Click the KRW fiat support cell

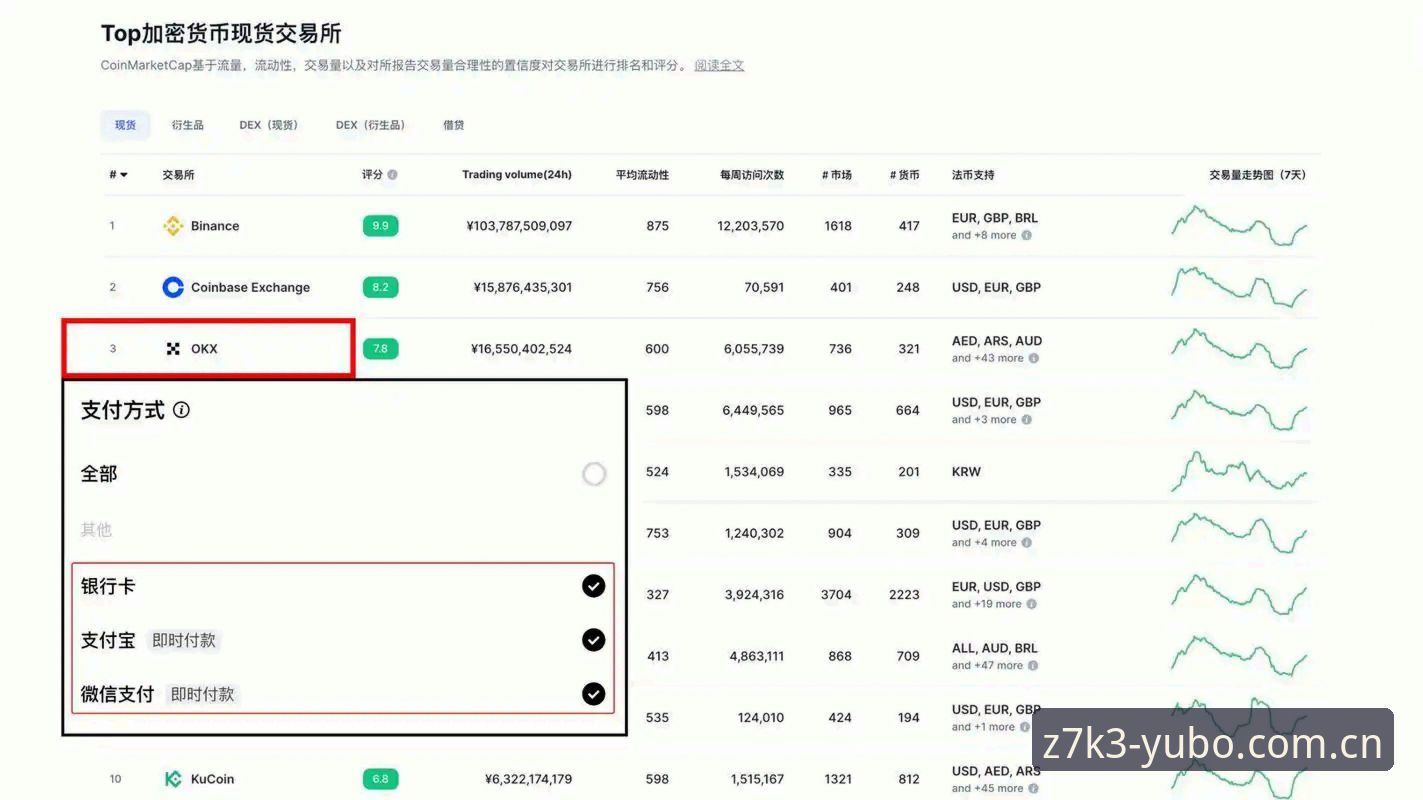click(x=966, y=472)
